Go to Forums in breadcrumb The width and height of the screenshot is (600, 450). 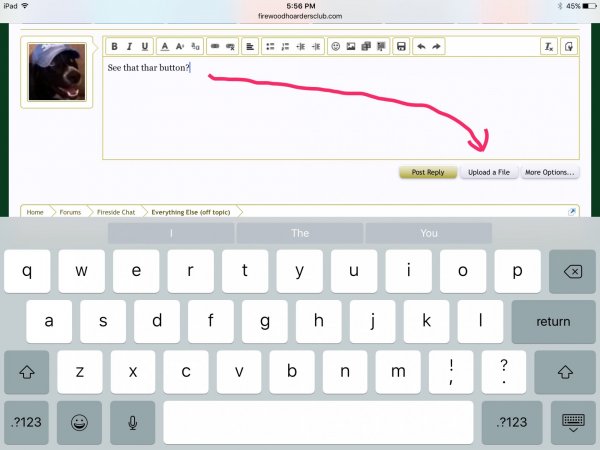tap(69, 212)
